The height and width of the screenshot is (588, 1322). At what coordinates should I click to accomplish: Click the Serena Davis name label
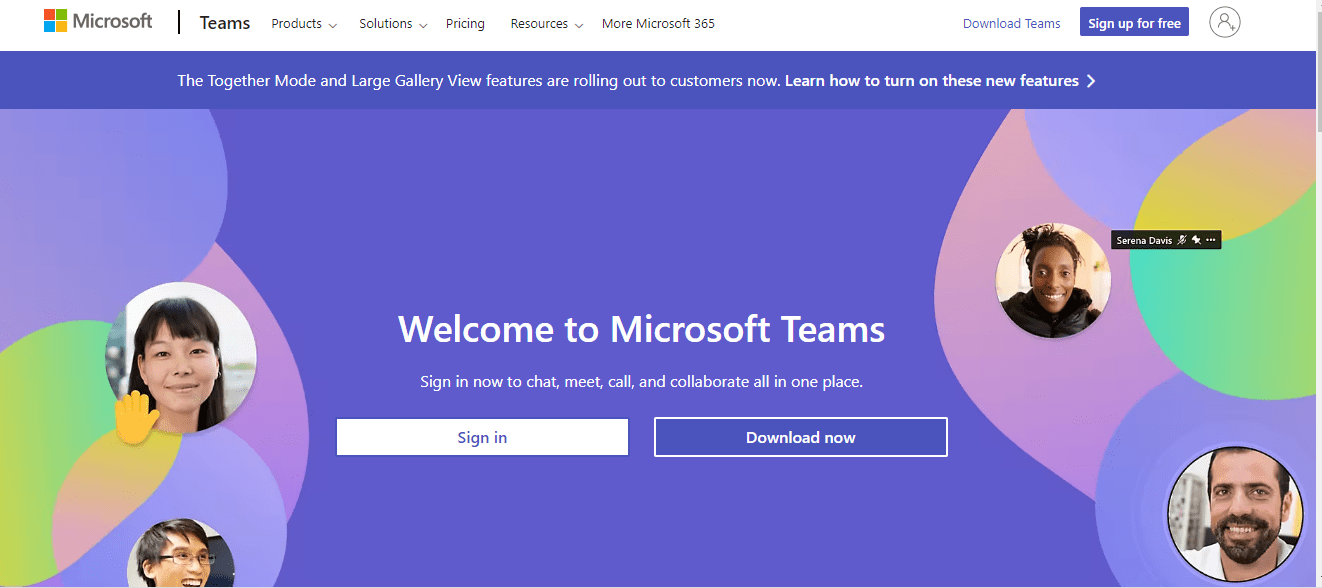(1144, 240)
